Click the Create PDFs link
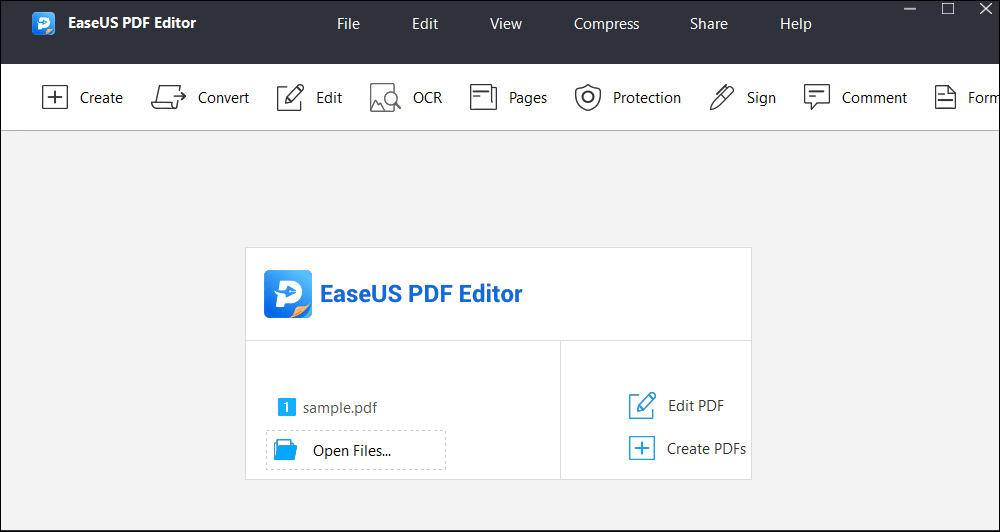Screen dimensions: 1000x532 click(x=706, y=449)
